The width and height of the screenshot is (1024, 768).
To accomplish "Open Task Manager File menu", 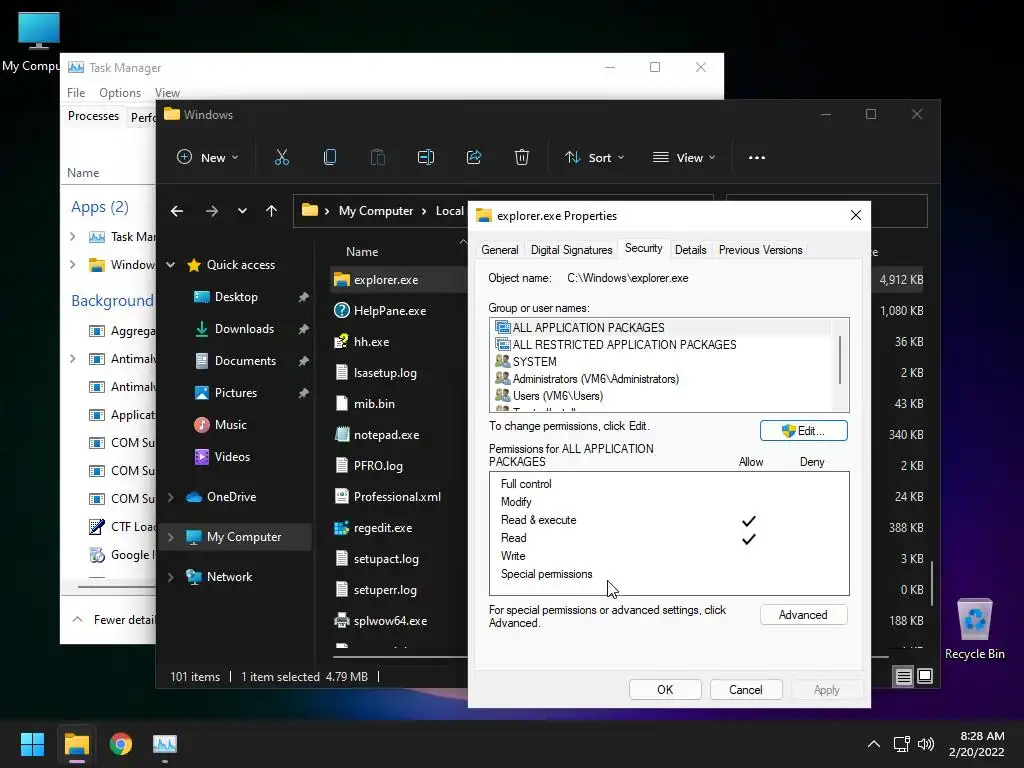I will click(x=76, y=93).
